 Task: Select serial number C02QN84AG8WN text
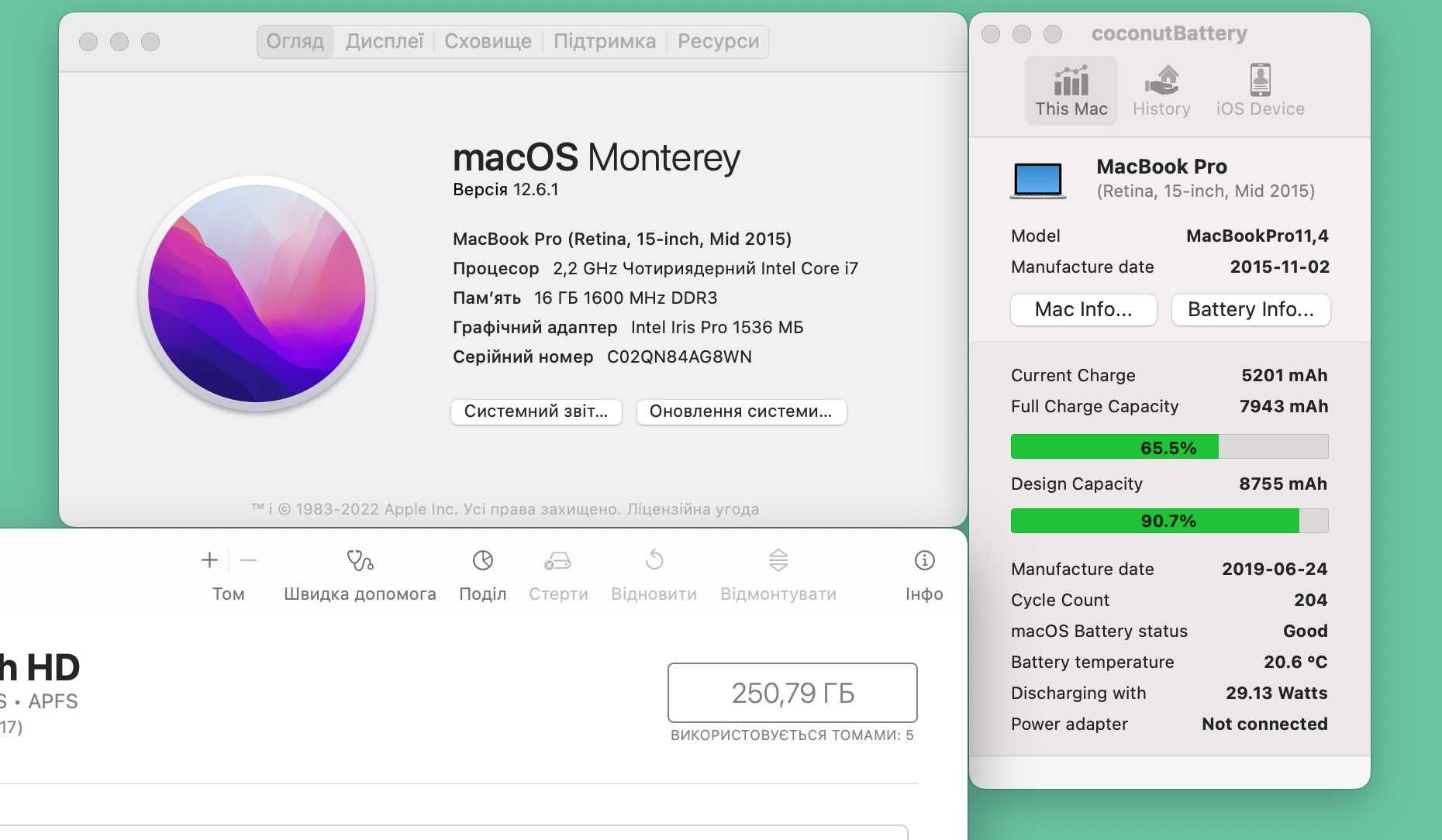[x=679, y=357]
